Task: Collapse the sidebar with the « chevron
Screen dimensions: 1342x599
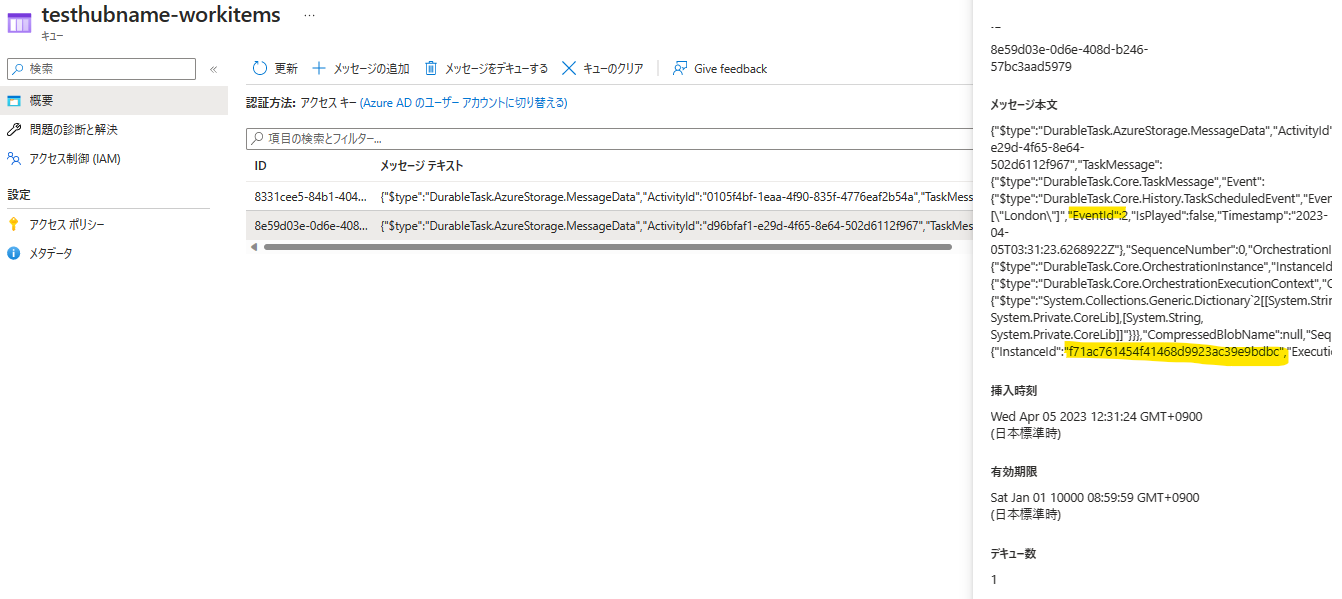Action: click(x=213, y=68)
